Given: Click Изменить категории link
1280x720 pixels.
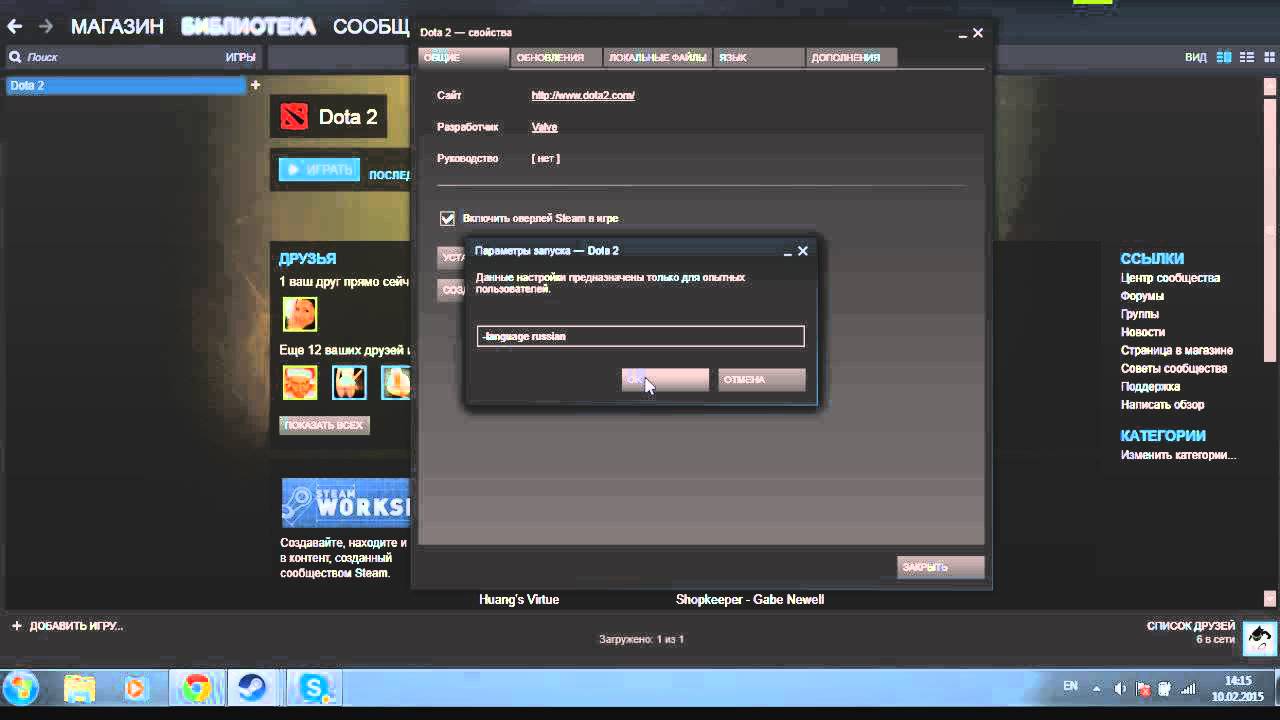Looking at the screenshot, I should click(1178, 455).
